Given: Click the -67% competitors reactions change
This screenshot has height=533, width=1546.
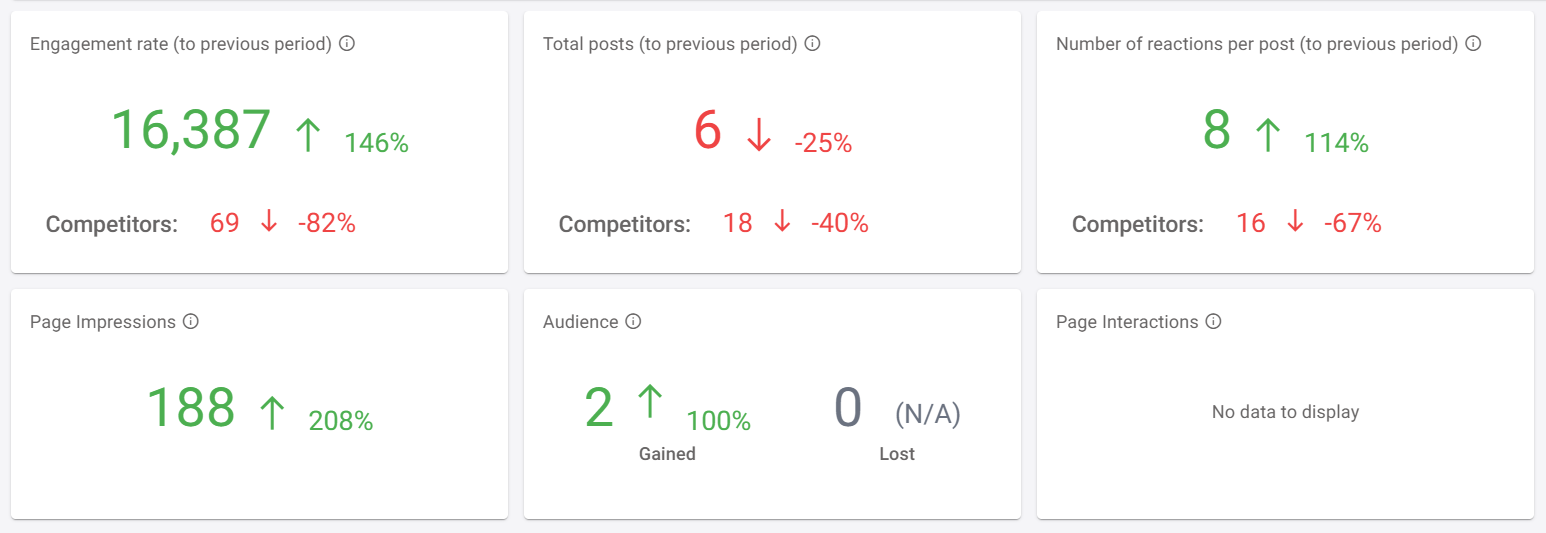Looking at the screenshot, I should [x=1352, y=223].
